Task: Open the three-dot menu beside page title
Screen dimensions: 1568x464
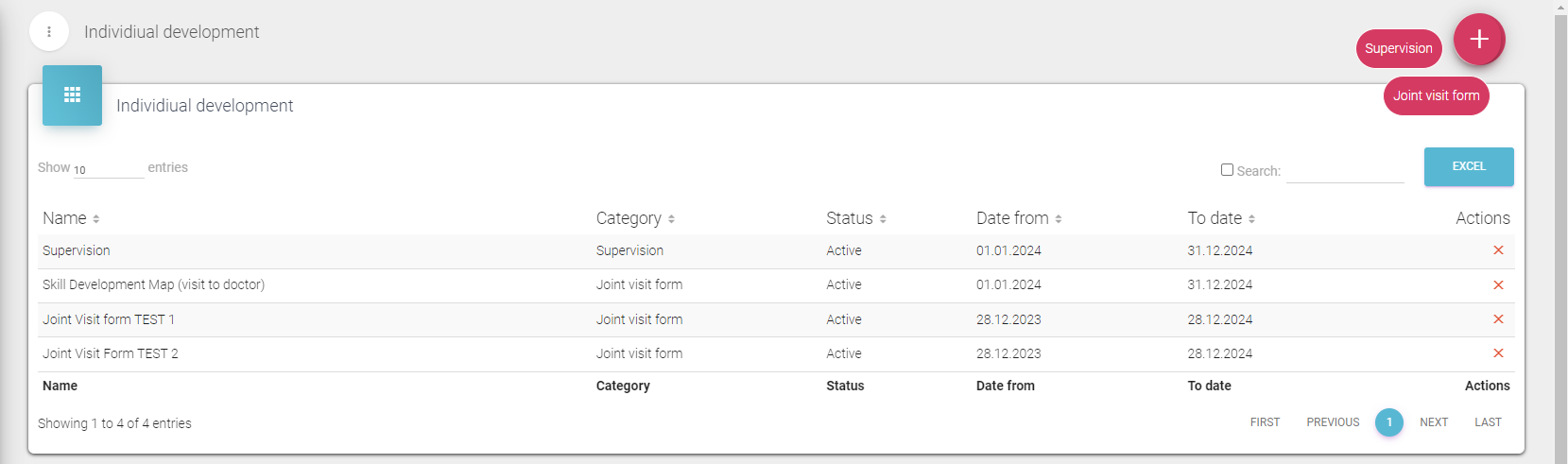Action: pos(49,31)
